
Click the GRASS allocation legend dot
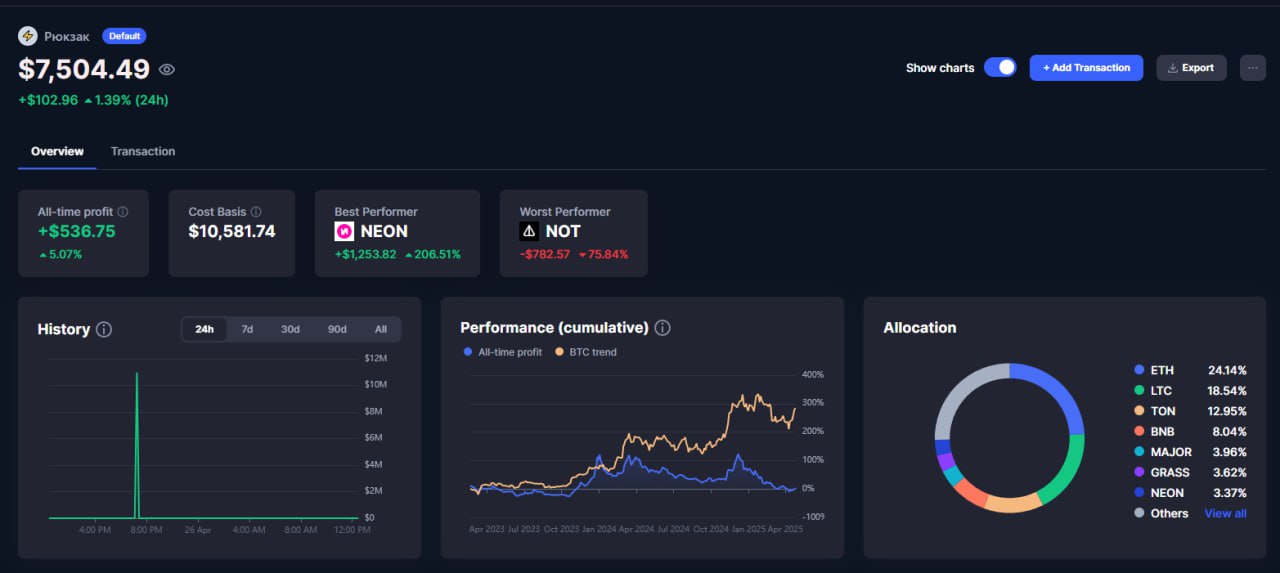pyautogui.click(x=1139, y=472)
